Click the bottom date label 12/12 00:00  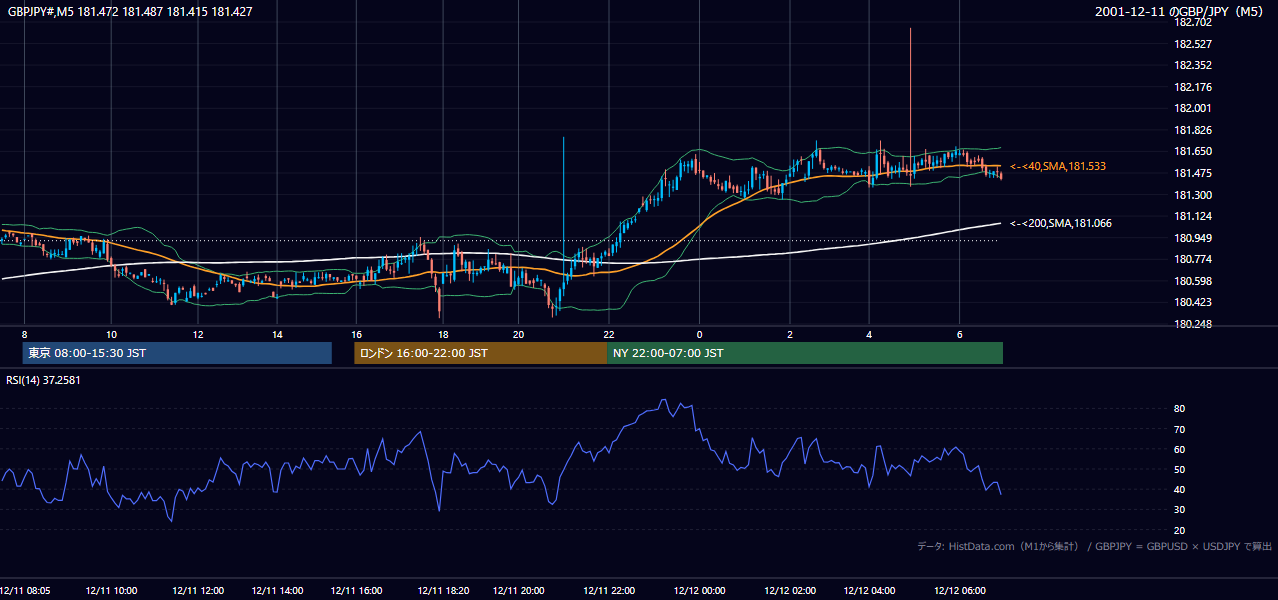pos(699,591)
